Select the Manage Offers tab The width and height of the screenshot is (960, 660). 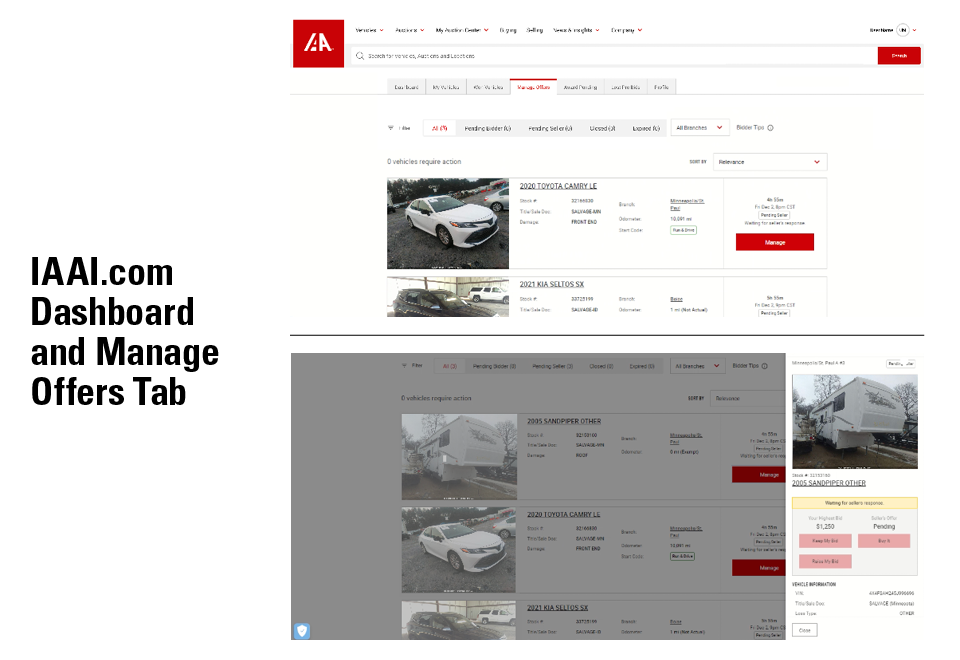click(x=533, y=87)
